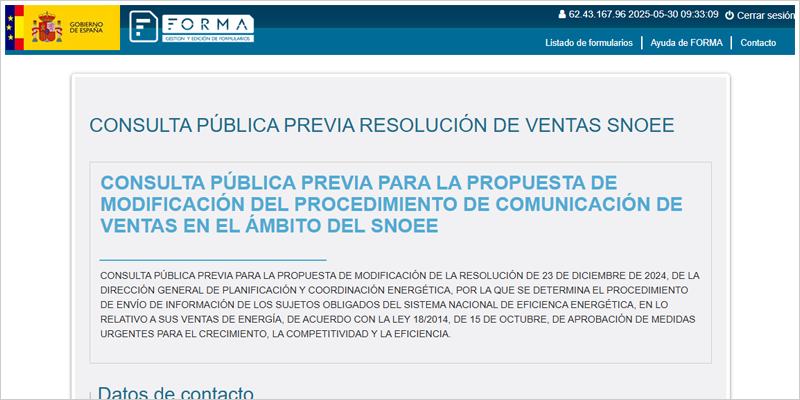Click the Datos de contacto section heading
Screen dimensions: 800x400
click(176, 393)
